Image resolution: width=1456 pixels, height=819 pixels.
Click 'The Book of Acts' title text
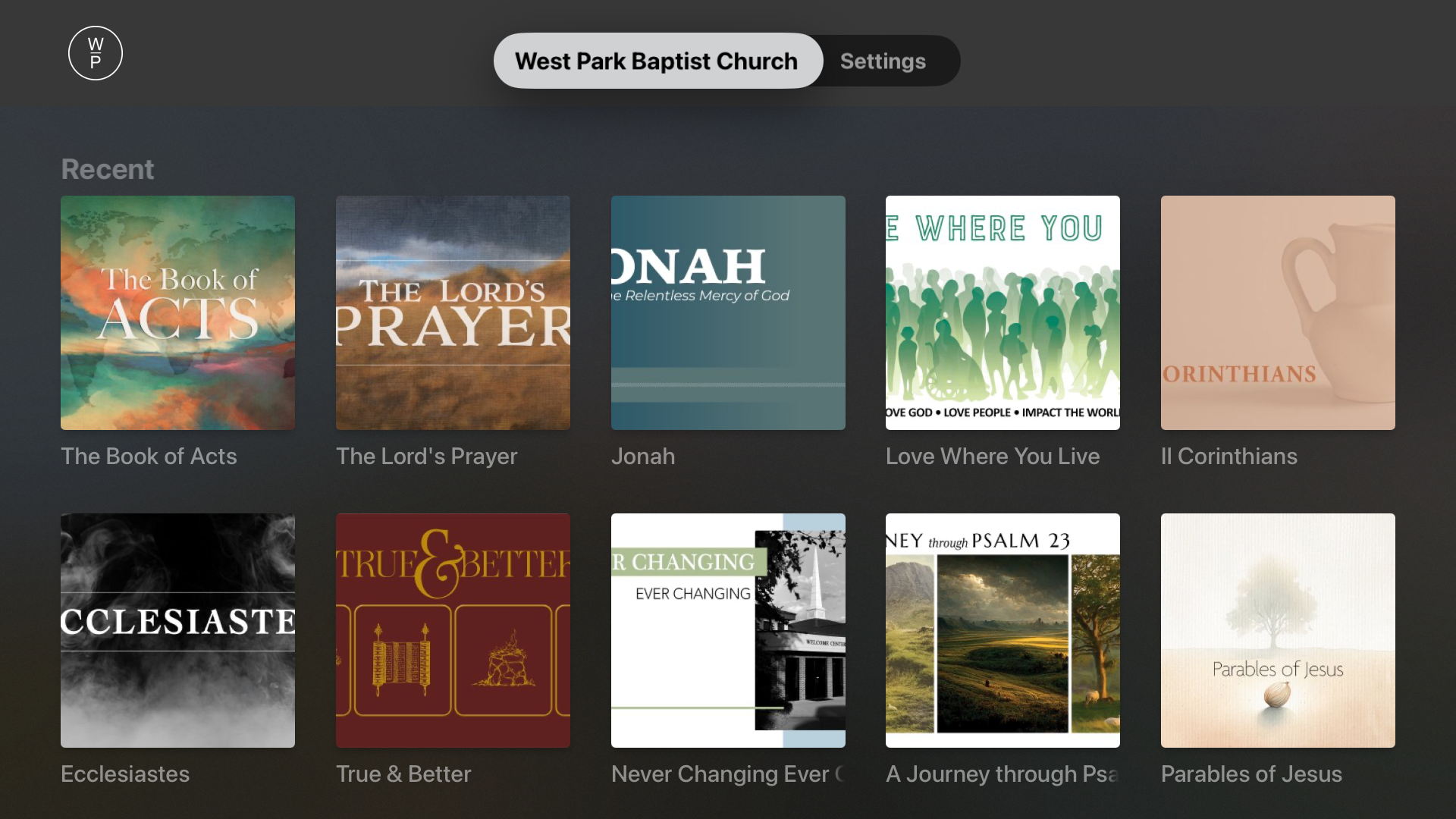[x=149, y=457]
